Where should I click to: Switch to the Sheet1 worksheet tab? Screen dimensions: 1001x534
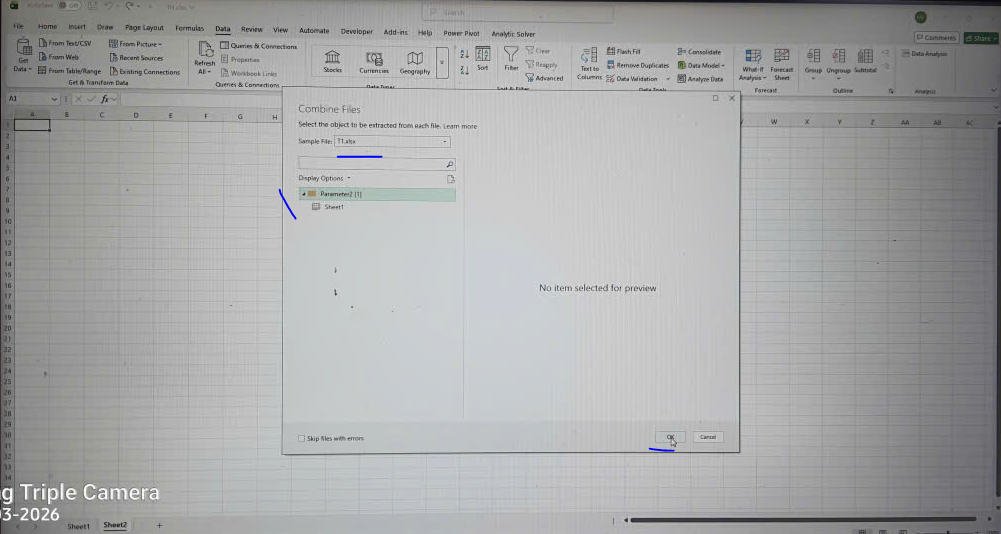tap(78, 526)
